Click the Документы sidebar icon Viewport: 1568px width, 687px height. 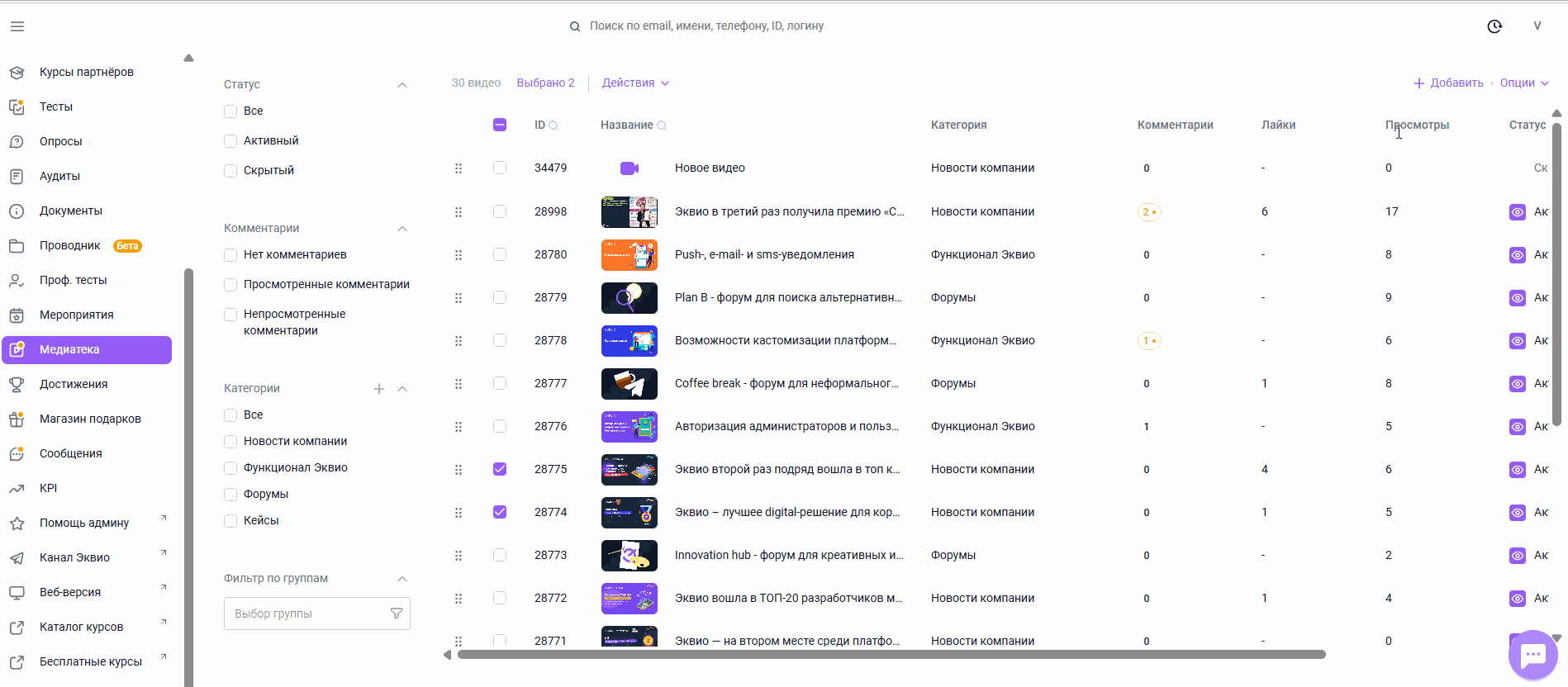tap(17, 211)
